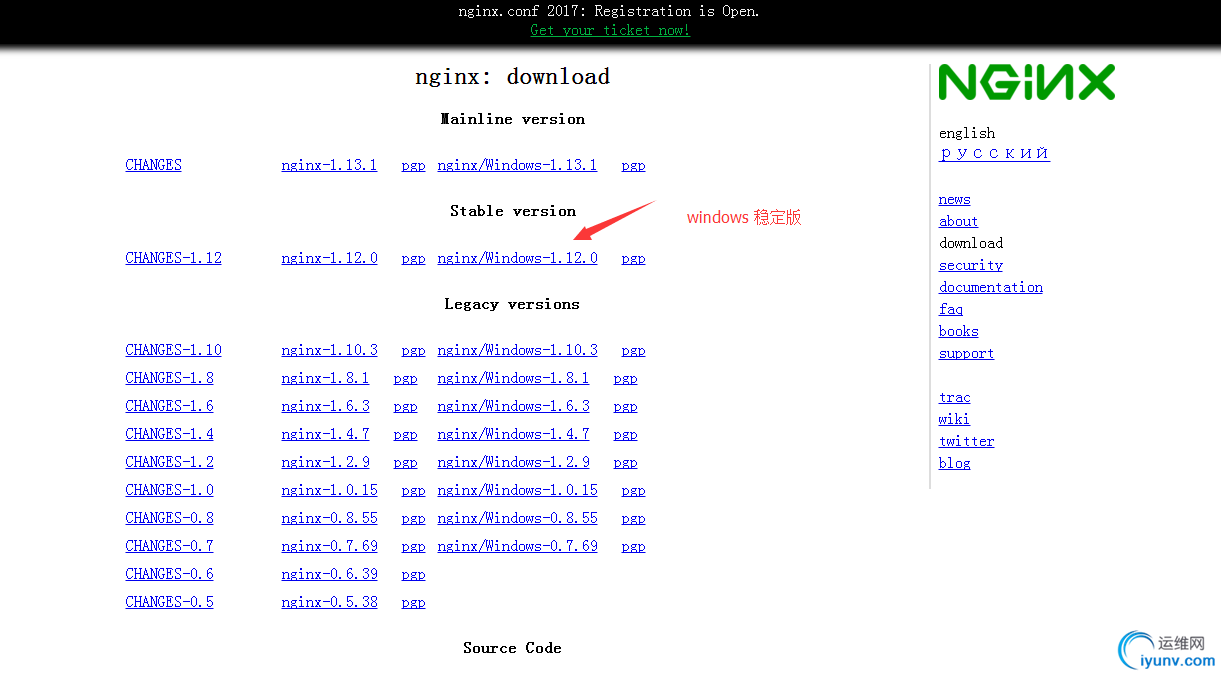The height and width of the screenshot is (677, 1221).
Task: Download nginx-1.12.0 stable source
Action: (329, 258)
